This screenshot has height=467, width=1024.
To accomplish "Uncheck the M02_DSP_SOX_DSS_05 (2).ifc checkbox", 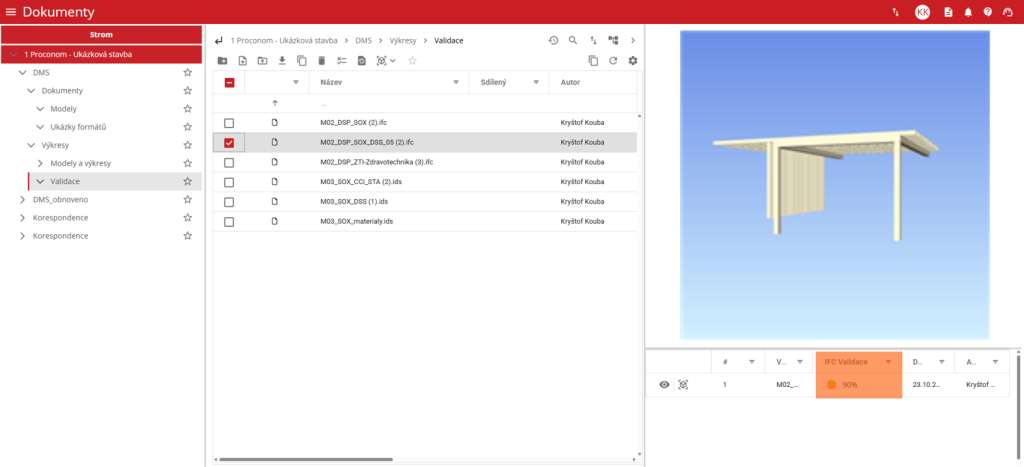I will [x=229, y=143].
